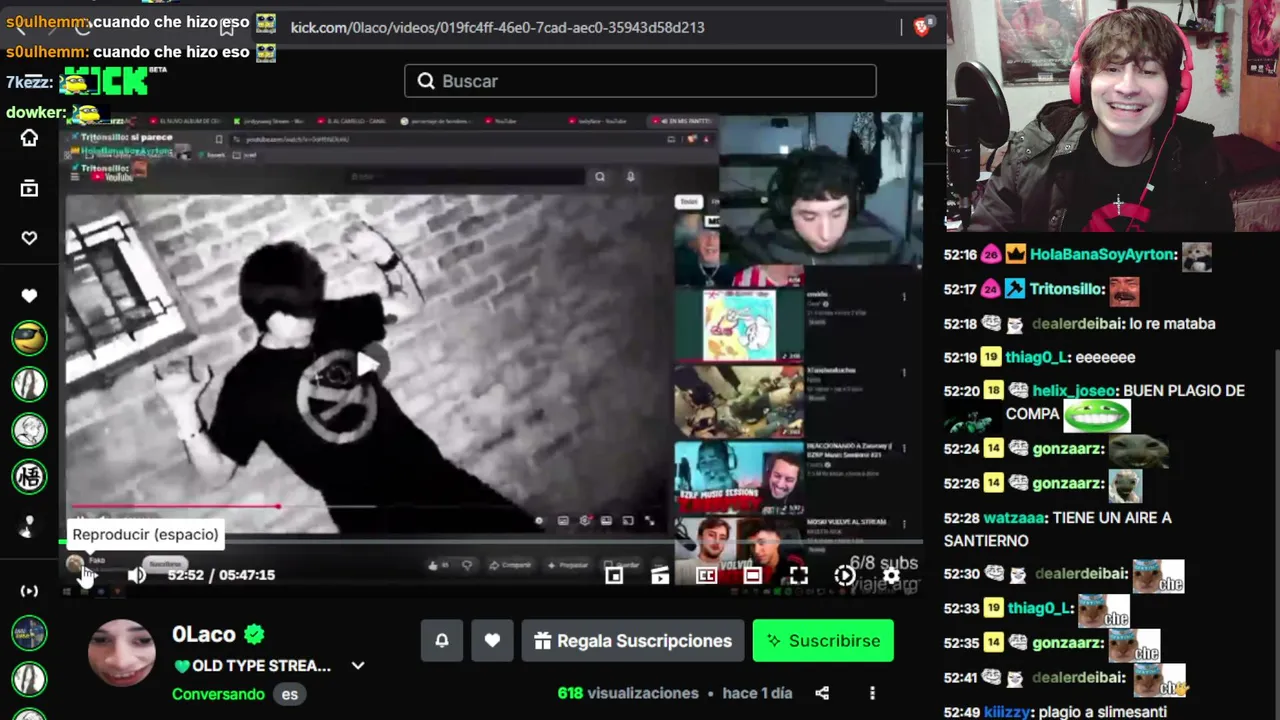Click the Brave shield icon in address bar

click(922, 27)
